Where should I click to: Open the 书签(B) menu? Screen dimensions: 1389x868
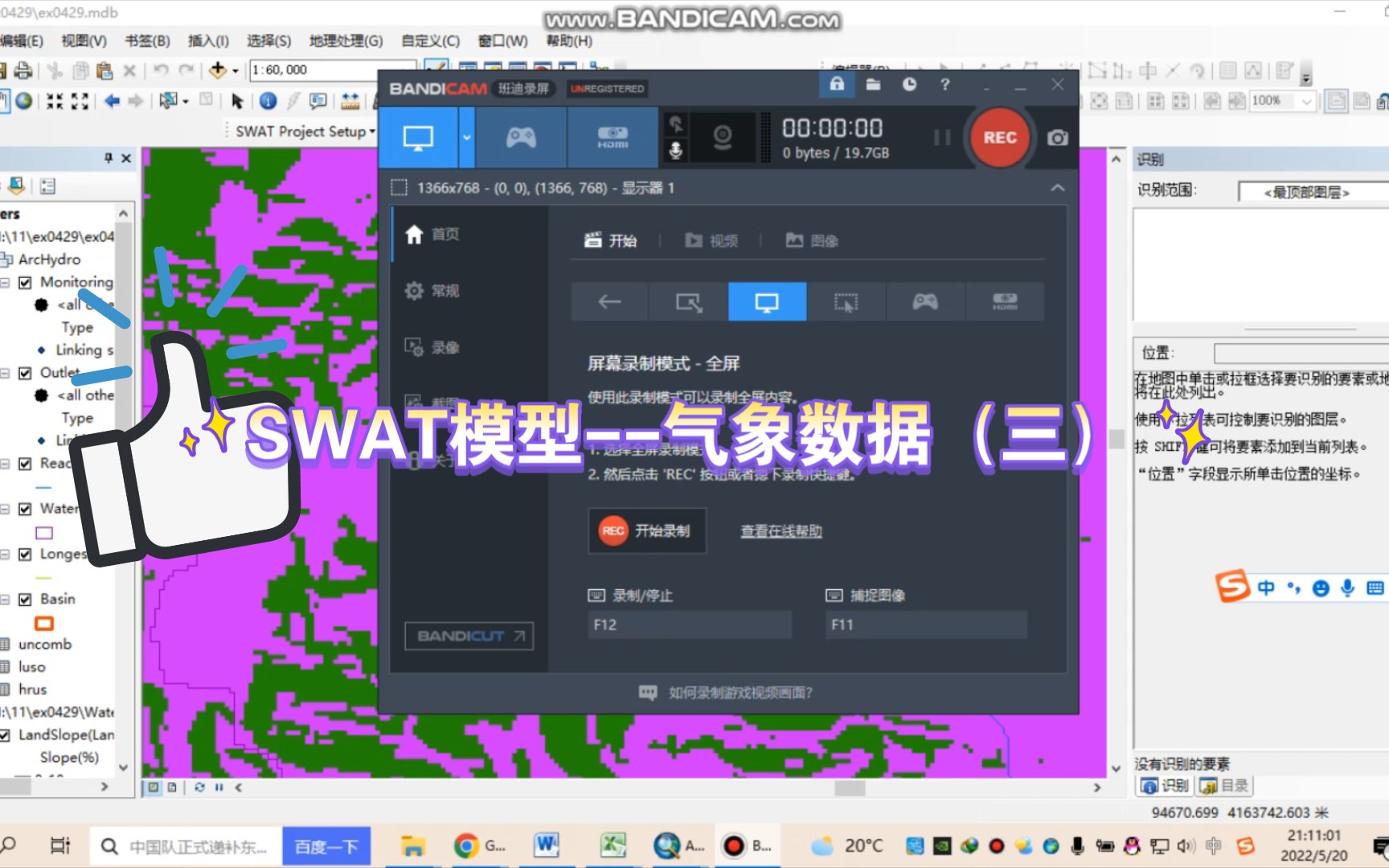click(147, 41)
